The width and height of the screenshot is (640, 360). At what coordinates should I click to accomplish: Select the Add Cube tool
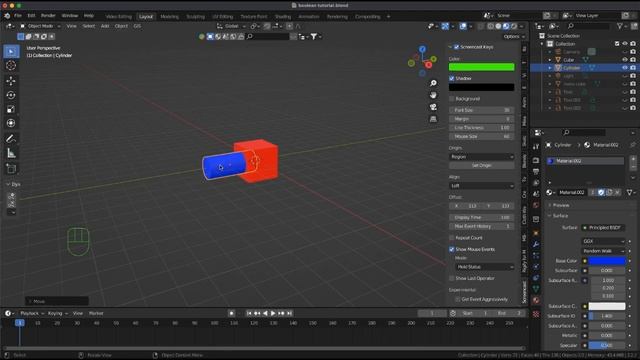[11, 169]
